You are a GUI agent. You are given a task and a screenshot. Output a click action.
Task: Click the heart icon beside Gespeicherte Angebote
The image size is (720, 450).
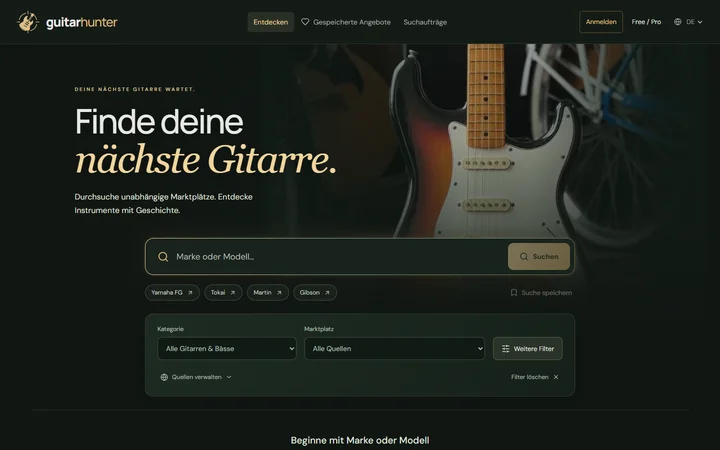(x=305, y=22)
